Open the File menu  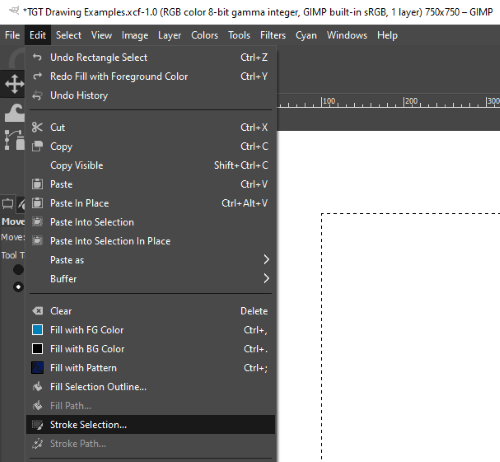click(12, 35)
